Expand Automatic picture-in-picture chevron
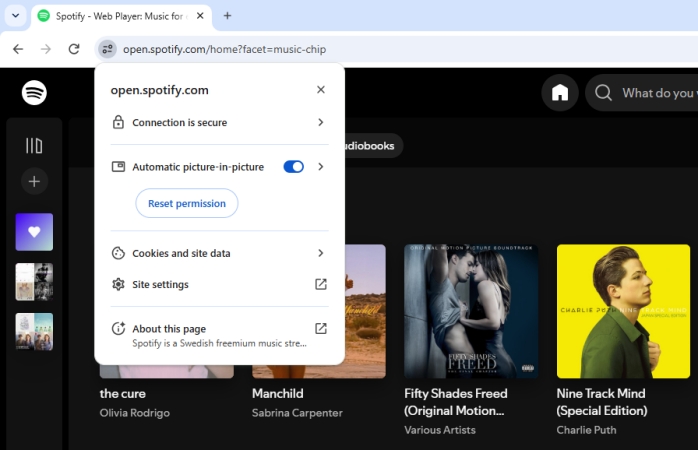The image size is (698, 450). coord(321,166)
